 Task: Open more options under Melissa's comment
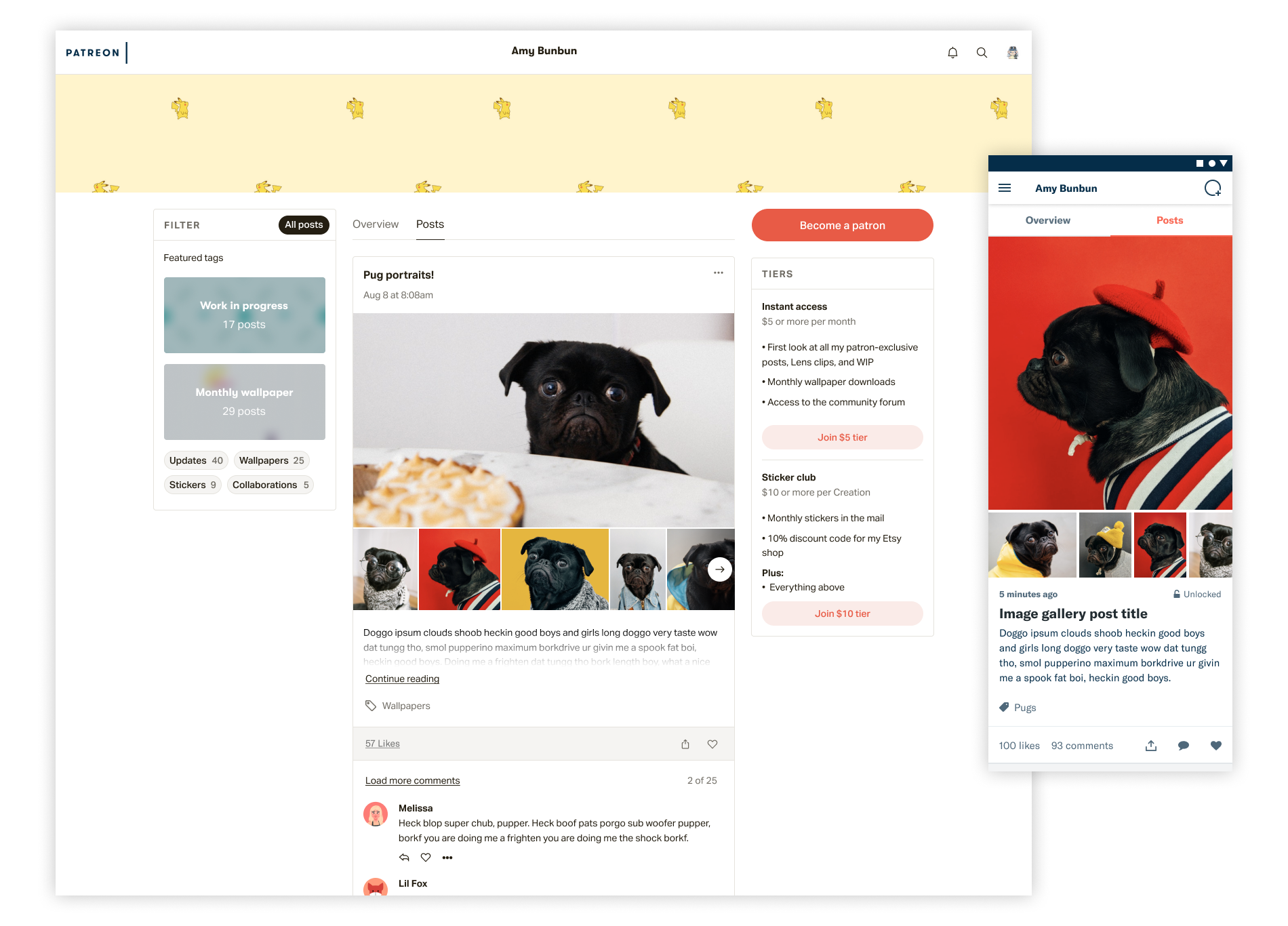[447, 858]
